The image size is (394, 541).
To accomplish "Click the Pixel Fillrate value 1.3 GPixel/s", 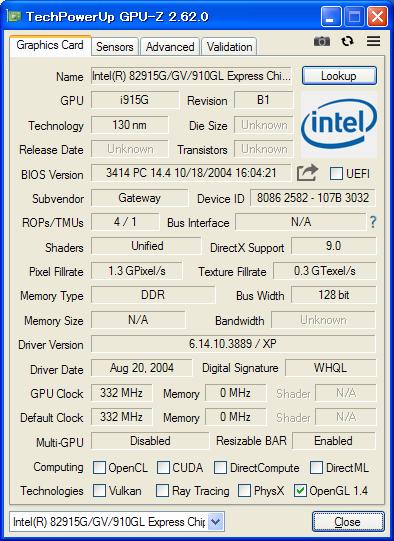I will (x=137, y=271).
